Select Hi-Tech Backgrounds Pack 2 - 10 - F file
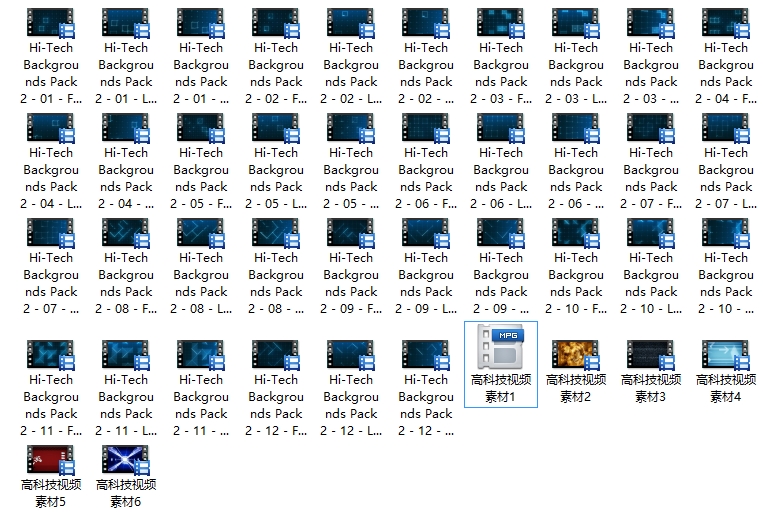The height and width of the screenshot is (513, 763). pos(575,232)
